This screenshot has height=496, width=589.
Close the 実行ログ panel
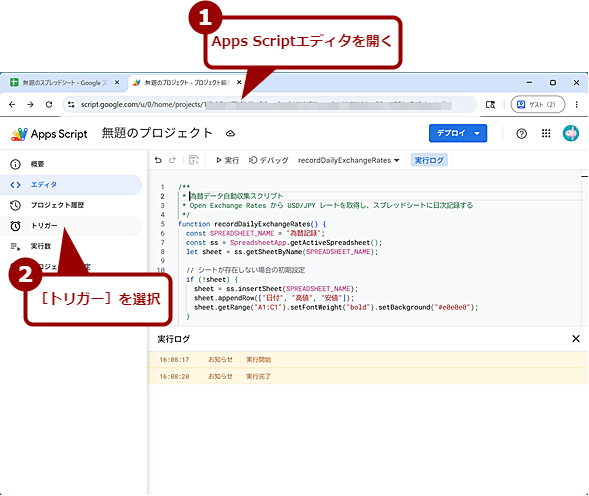(x=576, y=339)
